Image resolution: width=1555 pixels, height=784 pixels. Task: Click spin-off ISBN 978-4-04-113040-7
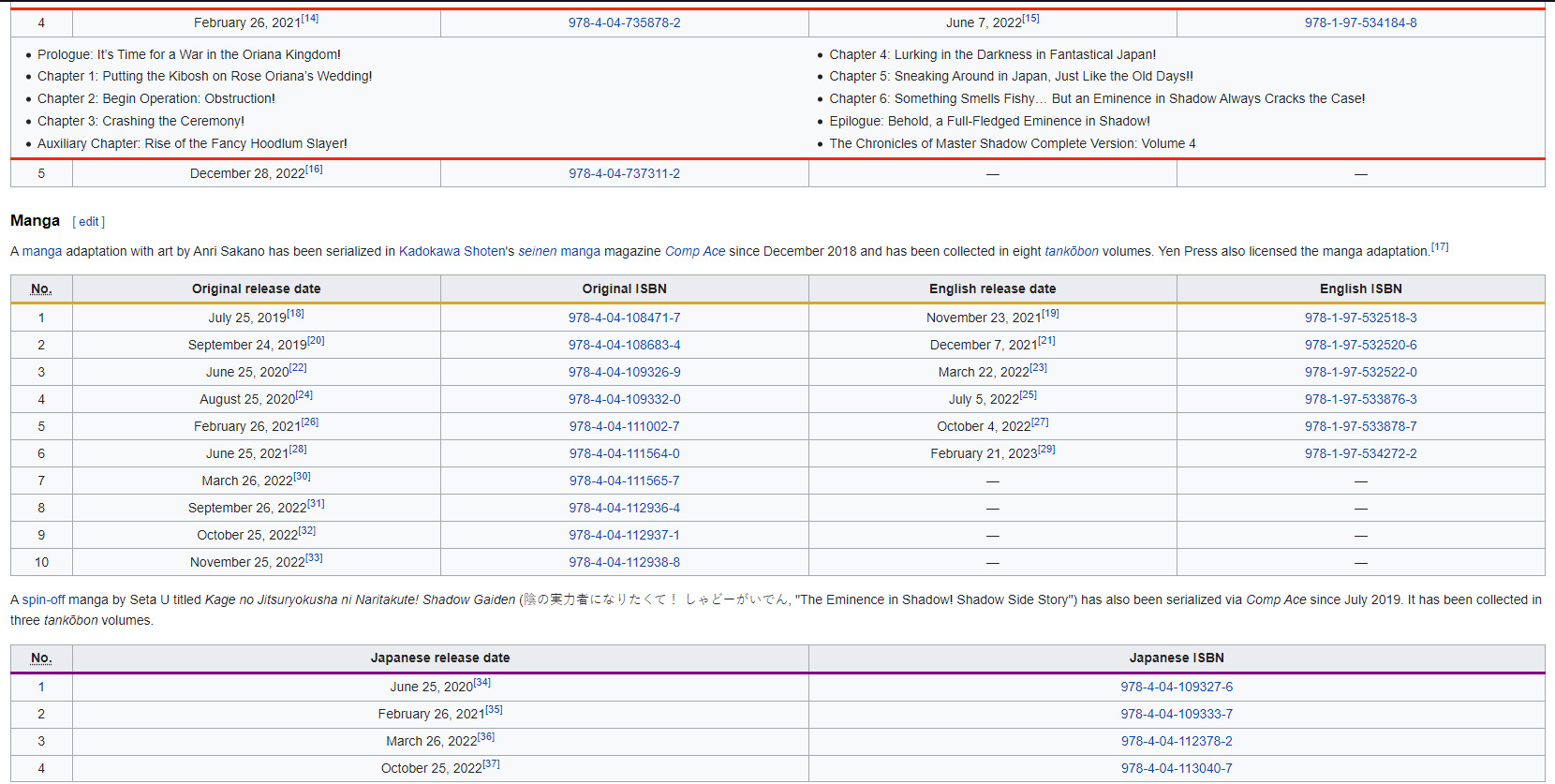click(1177, 768)
